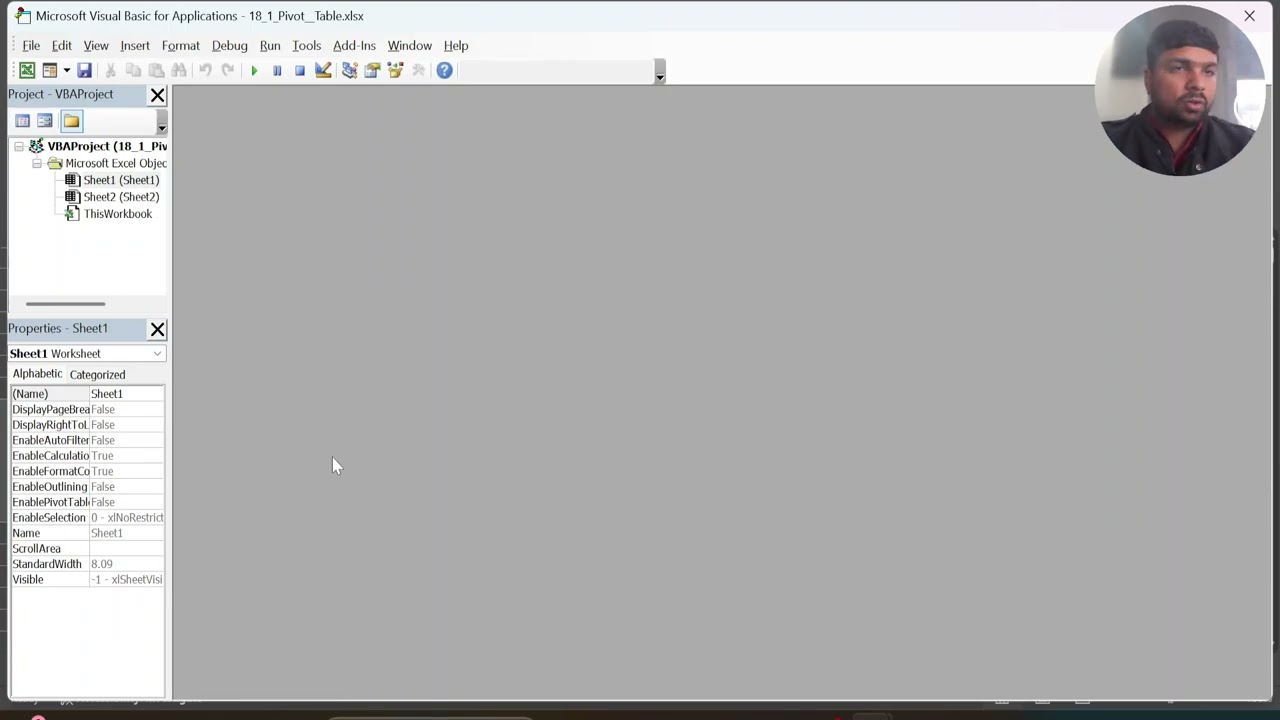The height and width of the screenshot is (720, 1280).
Task: Click the (Name) property value Sheet1
Action: (x=127, y=394)
